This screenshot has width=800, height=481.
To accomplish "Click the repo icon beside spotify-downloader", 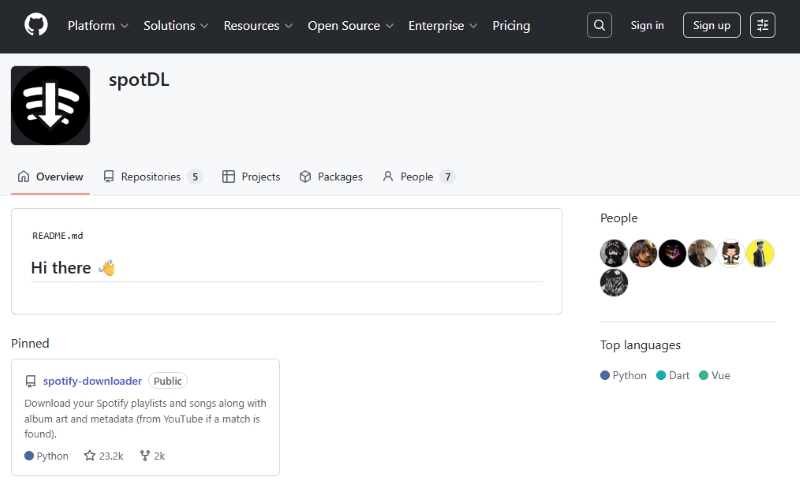I will [x=31, y=381].
